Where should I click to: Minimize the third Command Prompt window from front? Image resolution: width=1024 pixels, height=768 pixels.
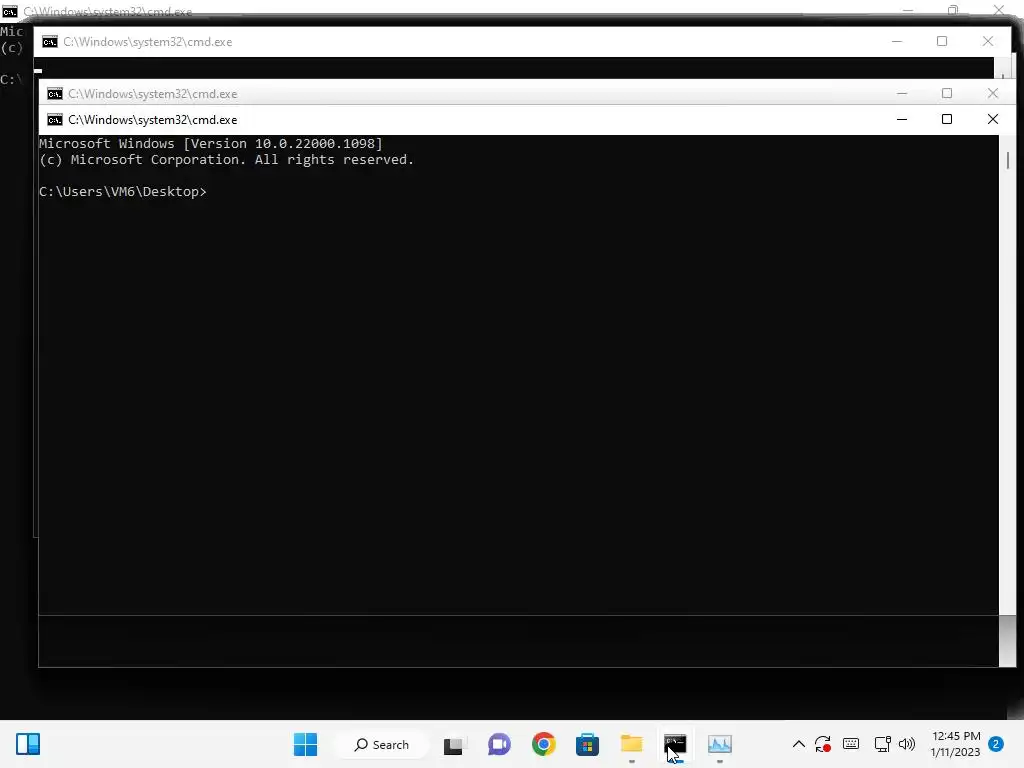897,41
